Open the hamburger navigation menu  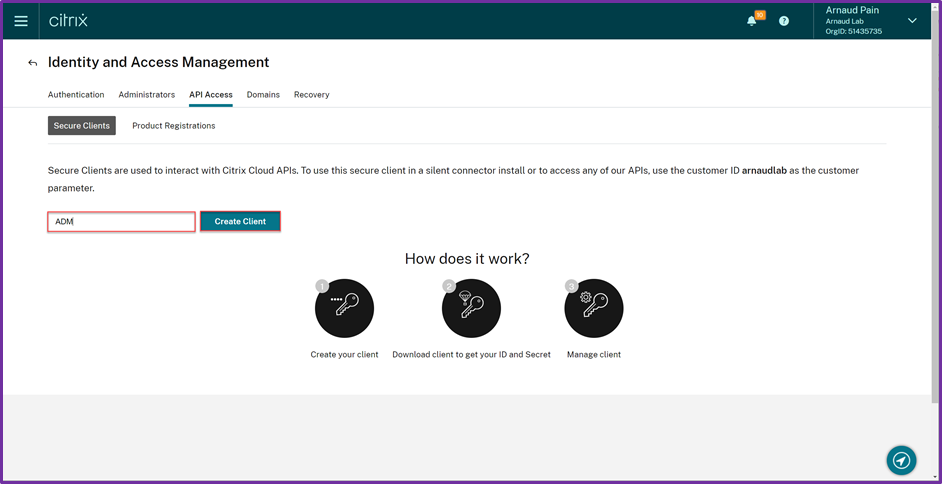tap(21, 21)
